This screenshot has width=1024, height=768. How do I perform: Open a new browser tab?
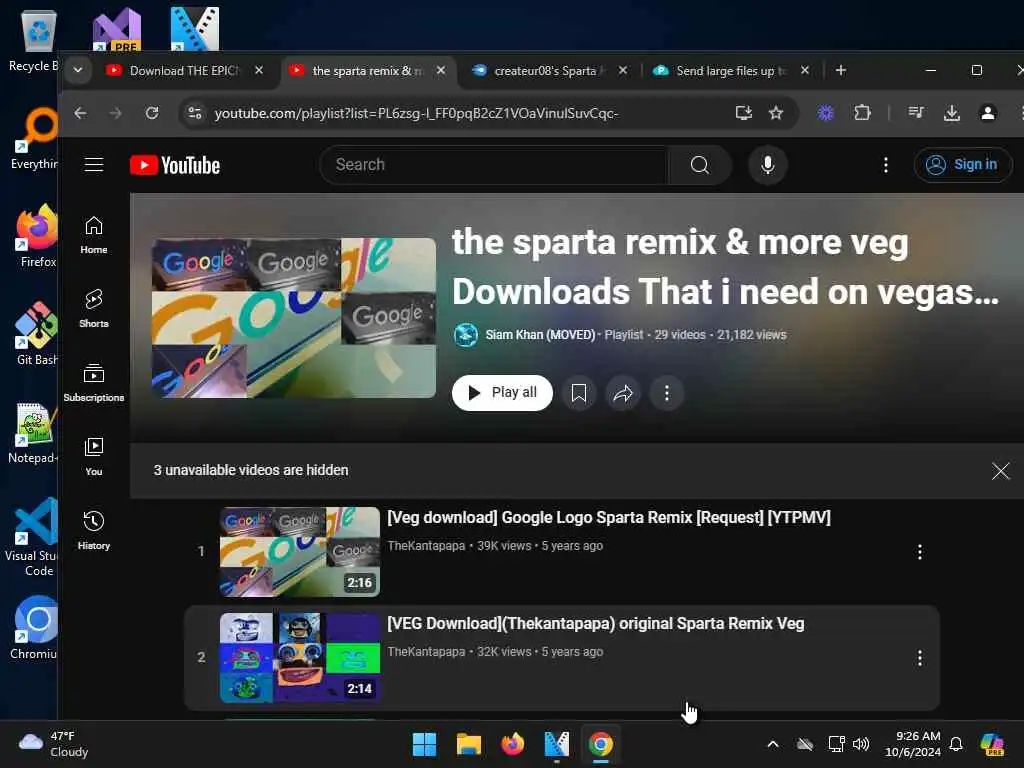point(841,70)
